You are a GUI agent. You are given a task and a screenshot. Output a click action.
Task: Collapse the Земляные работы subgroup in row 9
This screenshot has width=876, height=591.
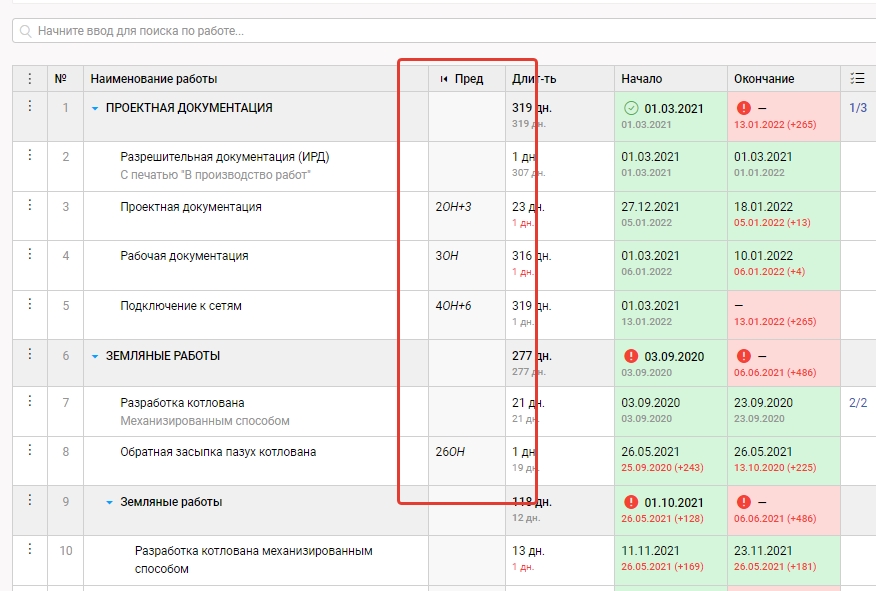110,502
